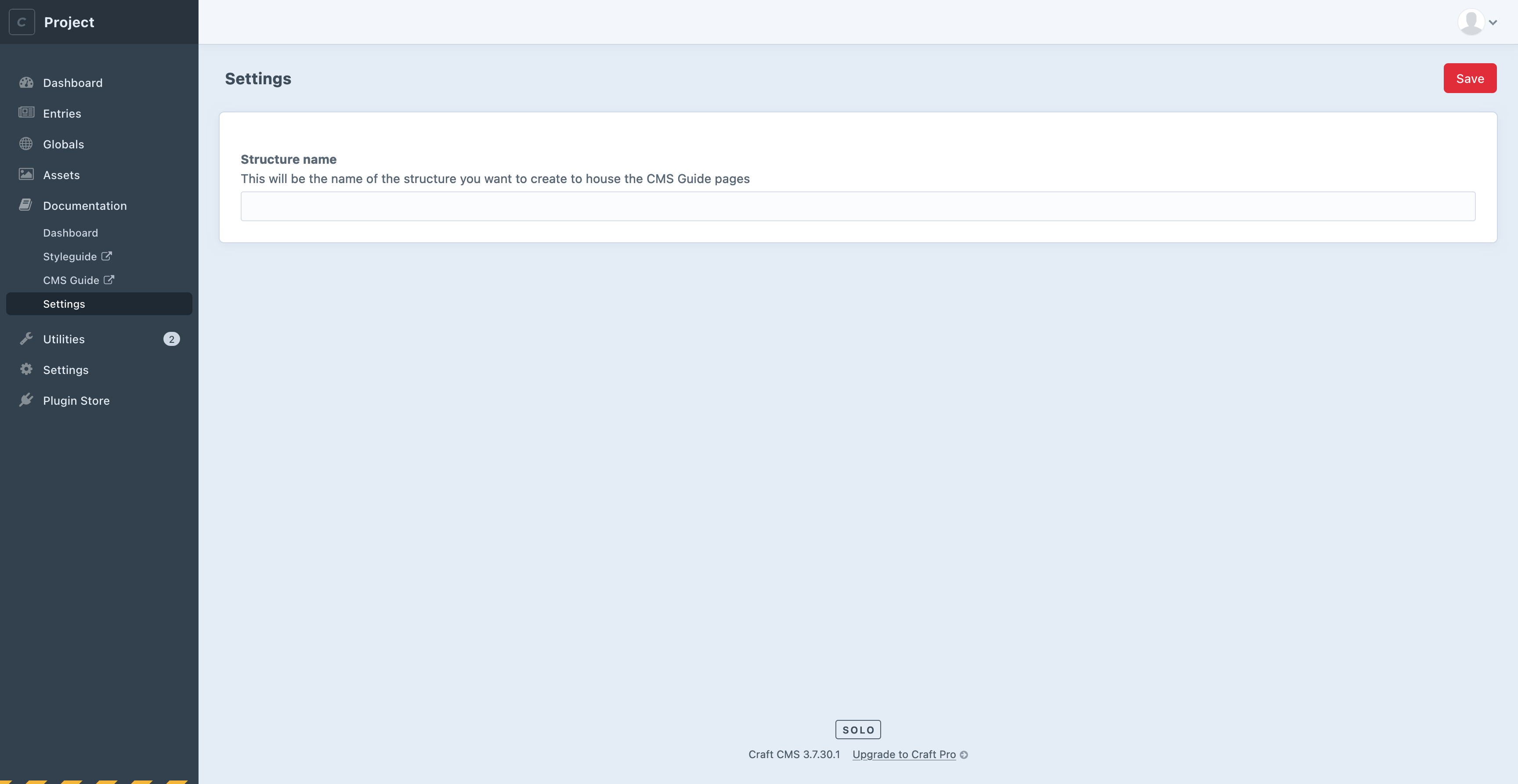Click the Globals icon in sidebar

click(x=25, y=144)
